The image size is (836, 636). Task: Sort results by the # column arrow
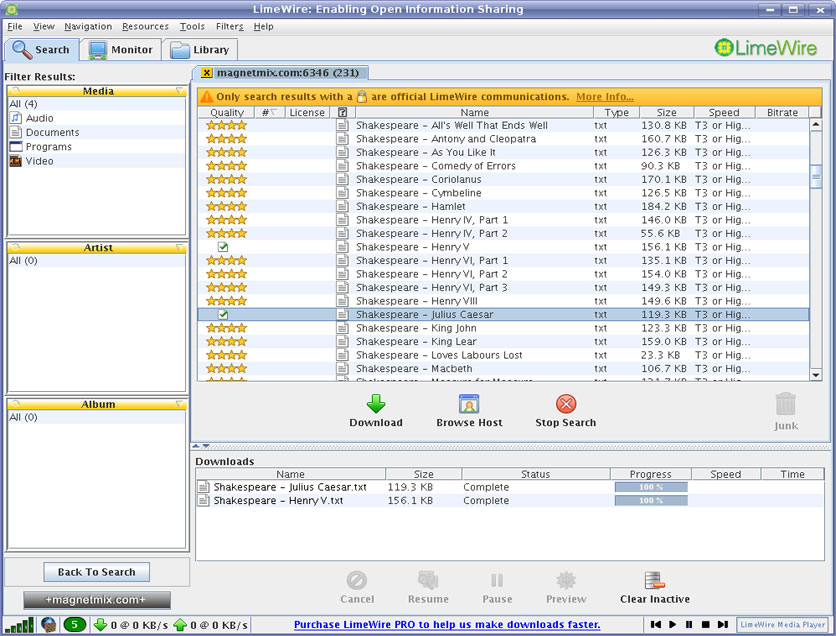(x=274, y=112)
